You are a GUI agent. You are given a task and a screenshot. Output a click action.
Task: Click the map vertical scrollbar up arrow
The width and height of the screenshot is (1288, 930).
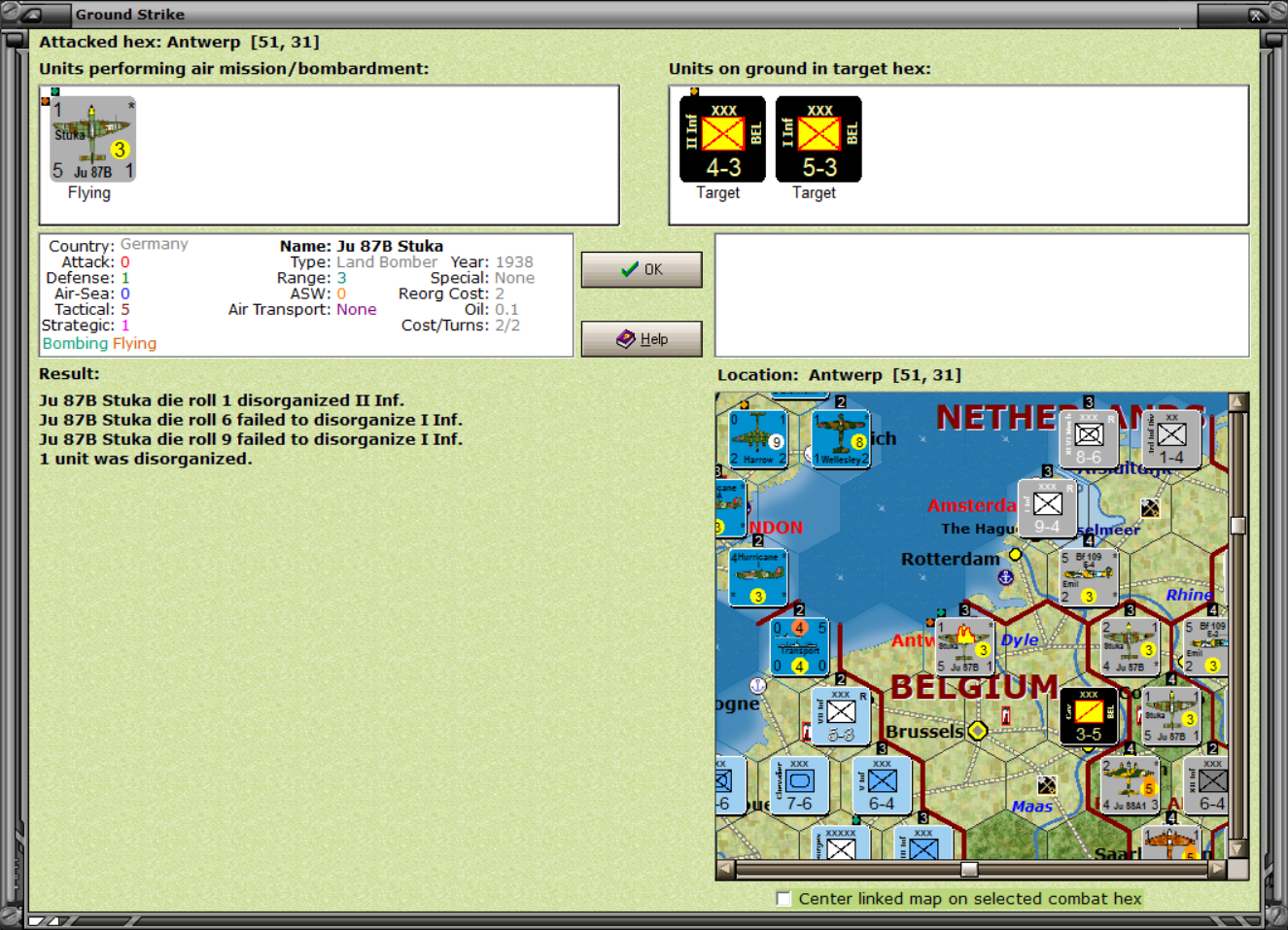coord(1237,402)
